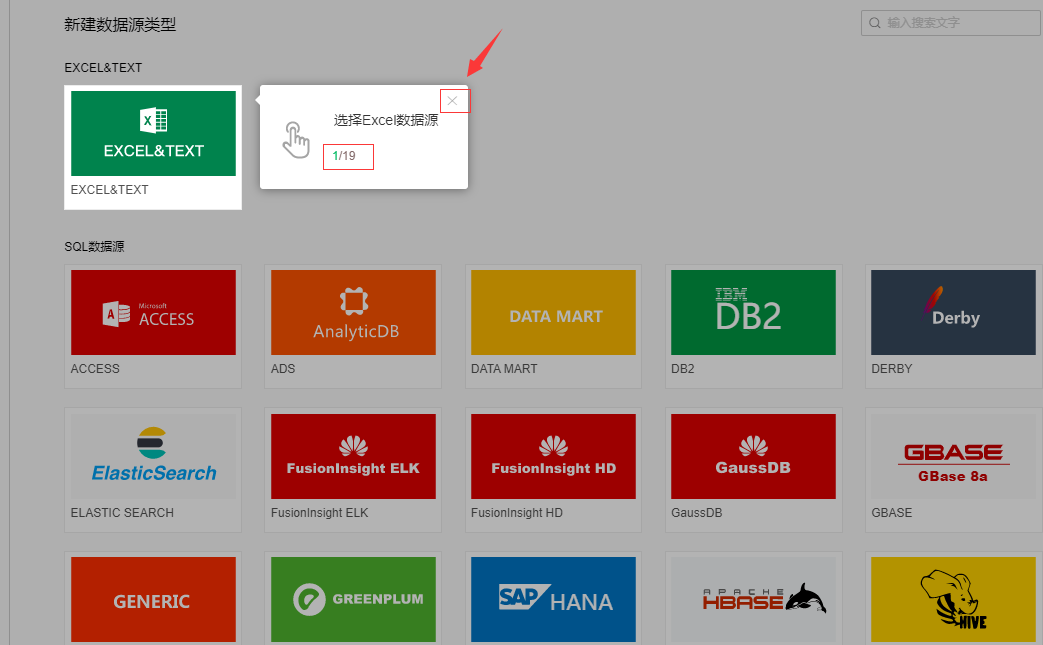Choose the GREENPLUM data source tile
Screen dimensions: 1043x645
(x=353, y=599)
